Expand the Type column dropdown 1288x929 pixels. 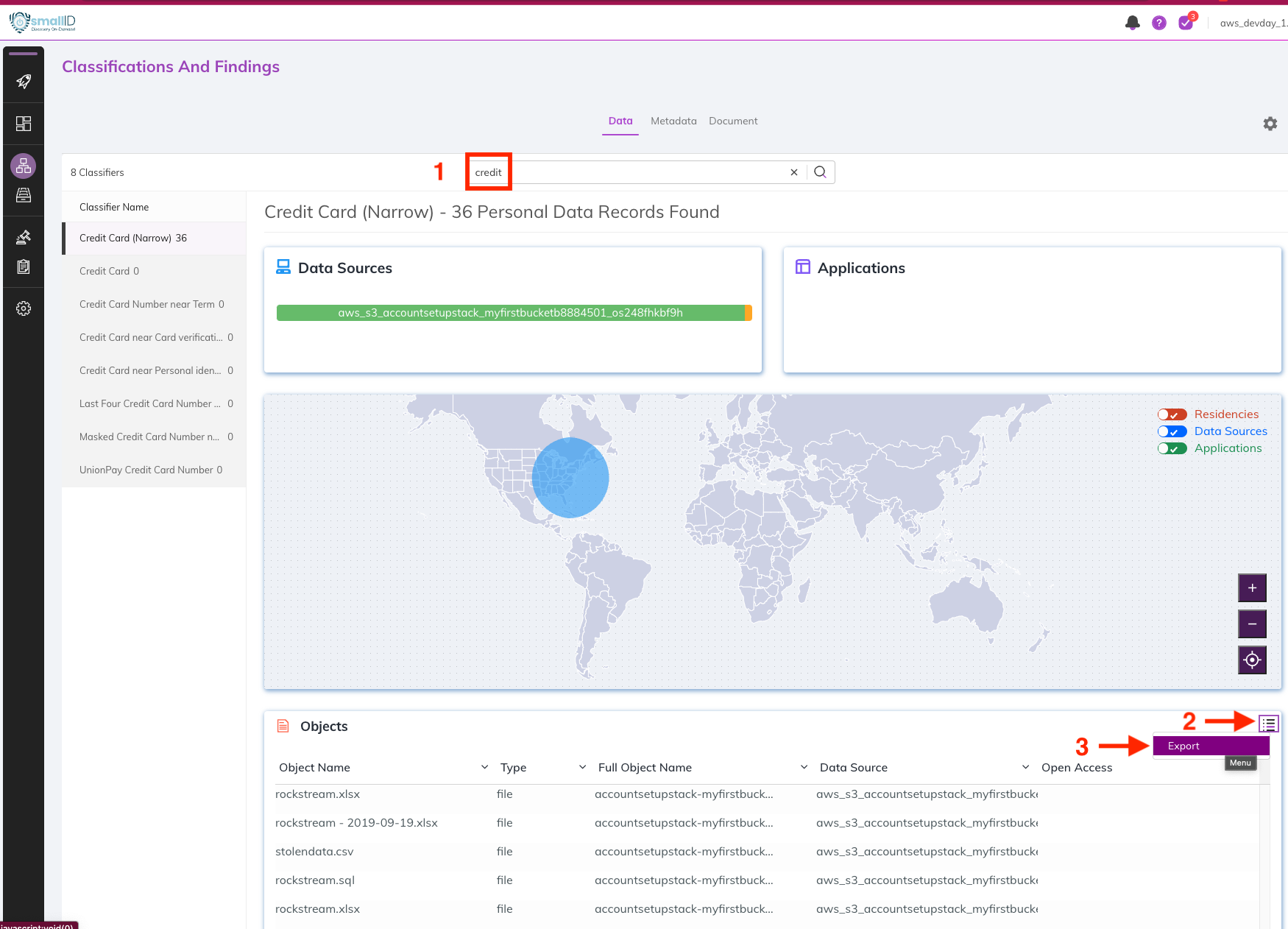pyautogui.click(x=582, y=767)
